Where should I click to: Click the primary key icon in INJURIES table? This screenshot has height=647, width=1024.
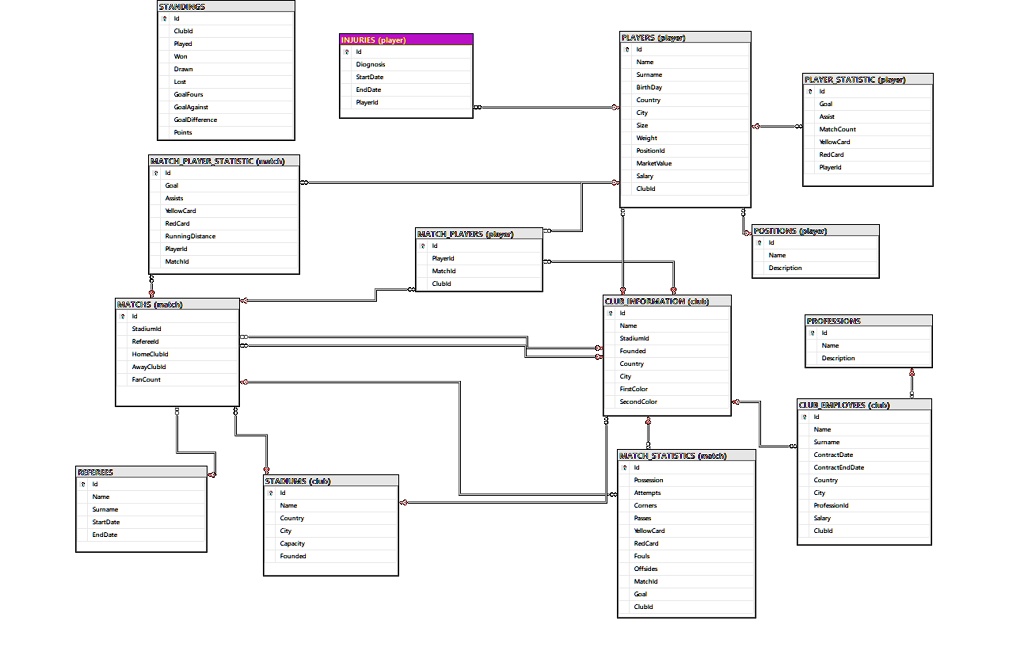click(x=347, y=52)
